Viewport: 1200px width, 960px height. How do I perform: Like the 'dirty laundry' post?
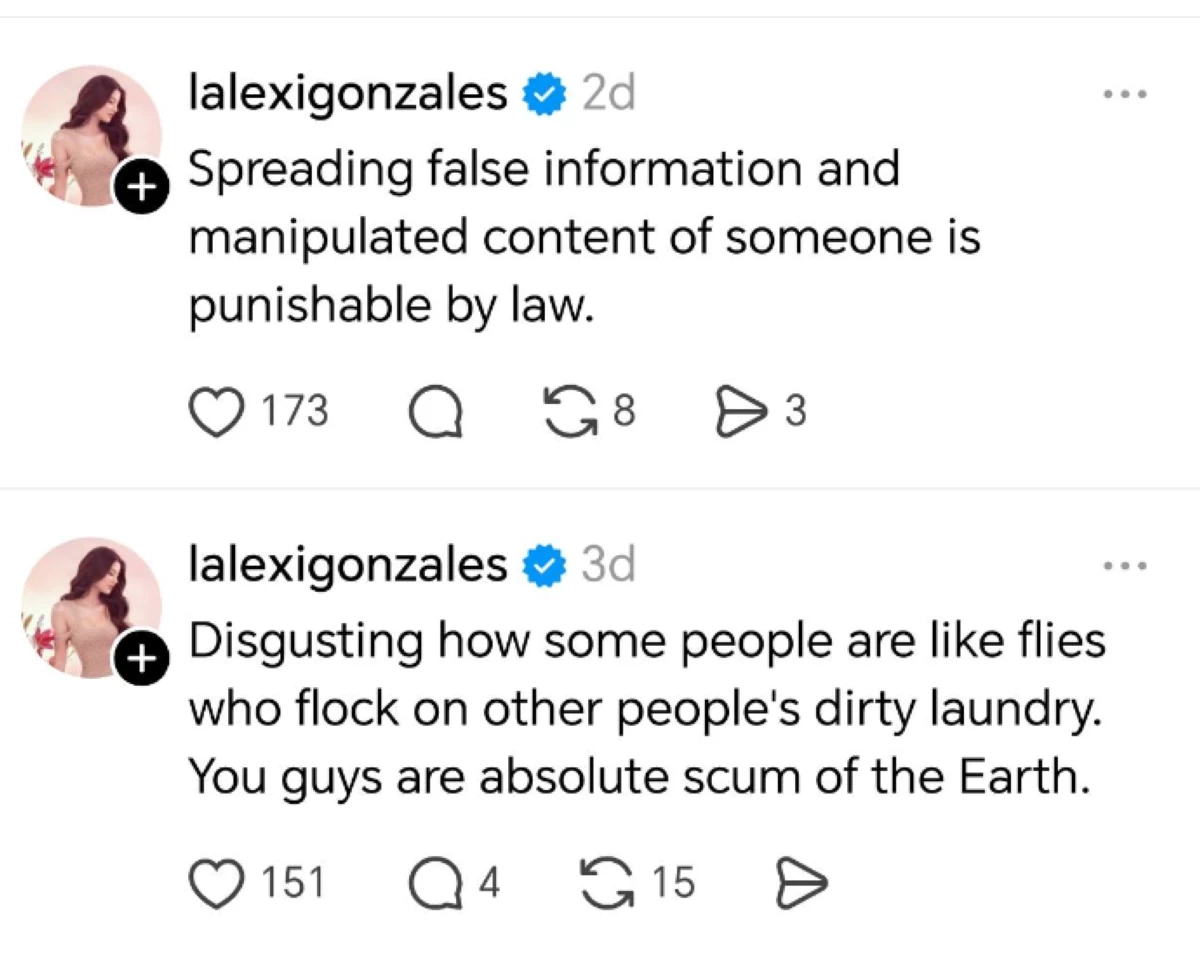pos(216,882)
